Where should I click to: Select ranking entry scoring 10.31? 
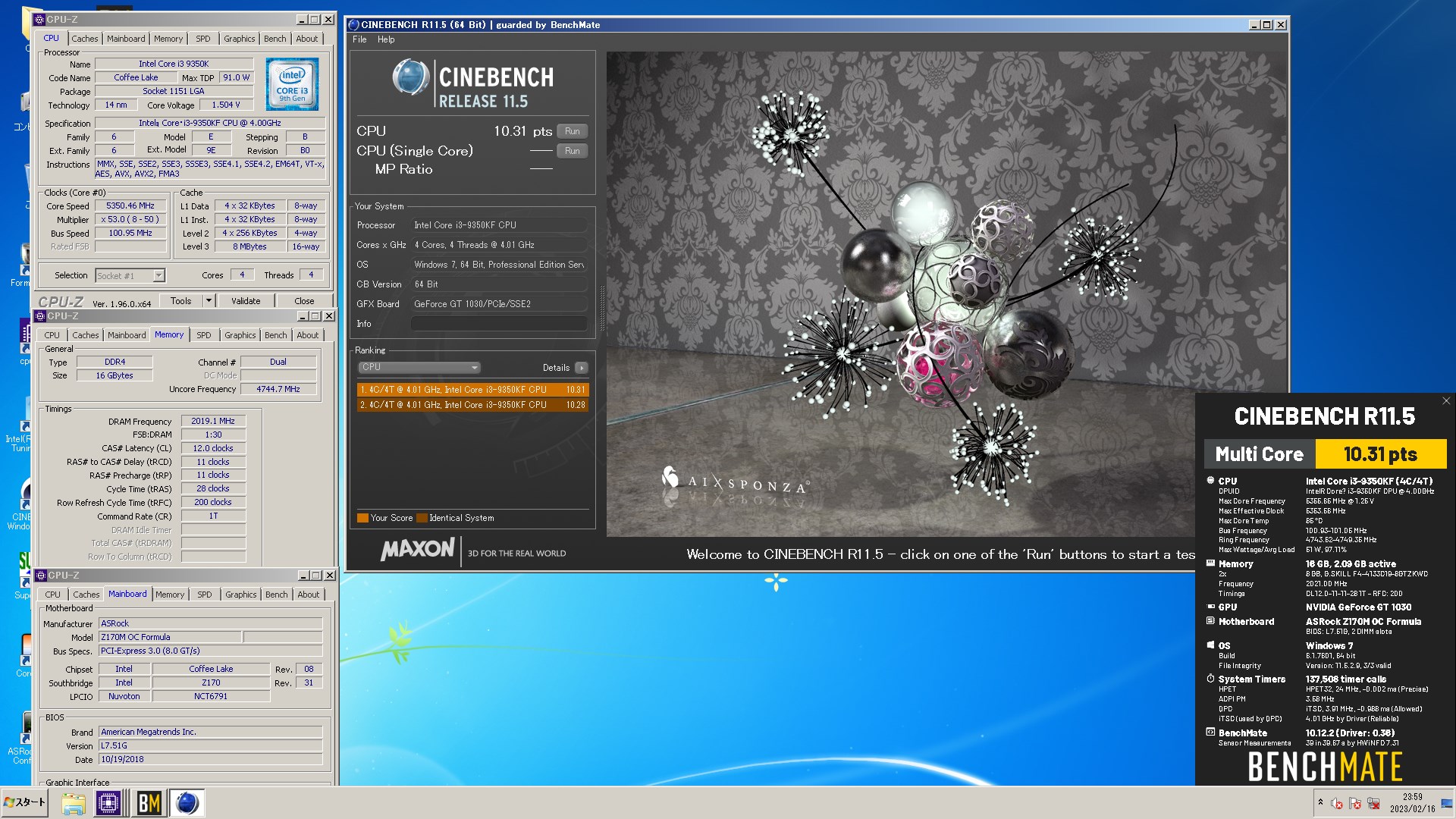point(473,390)
